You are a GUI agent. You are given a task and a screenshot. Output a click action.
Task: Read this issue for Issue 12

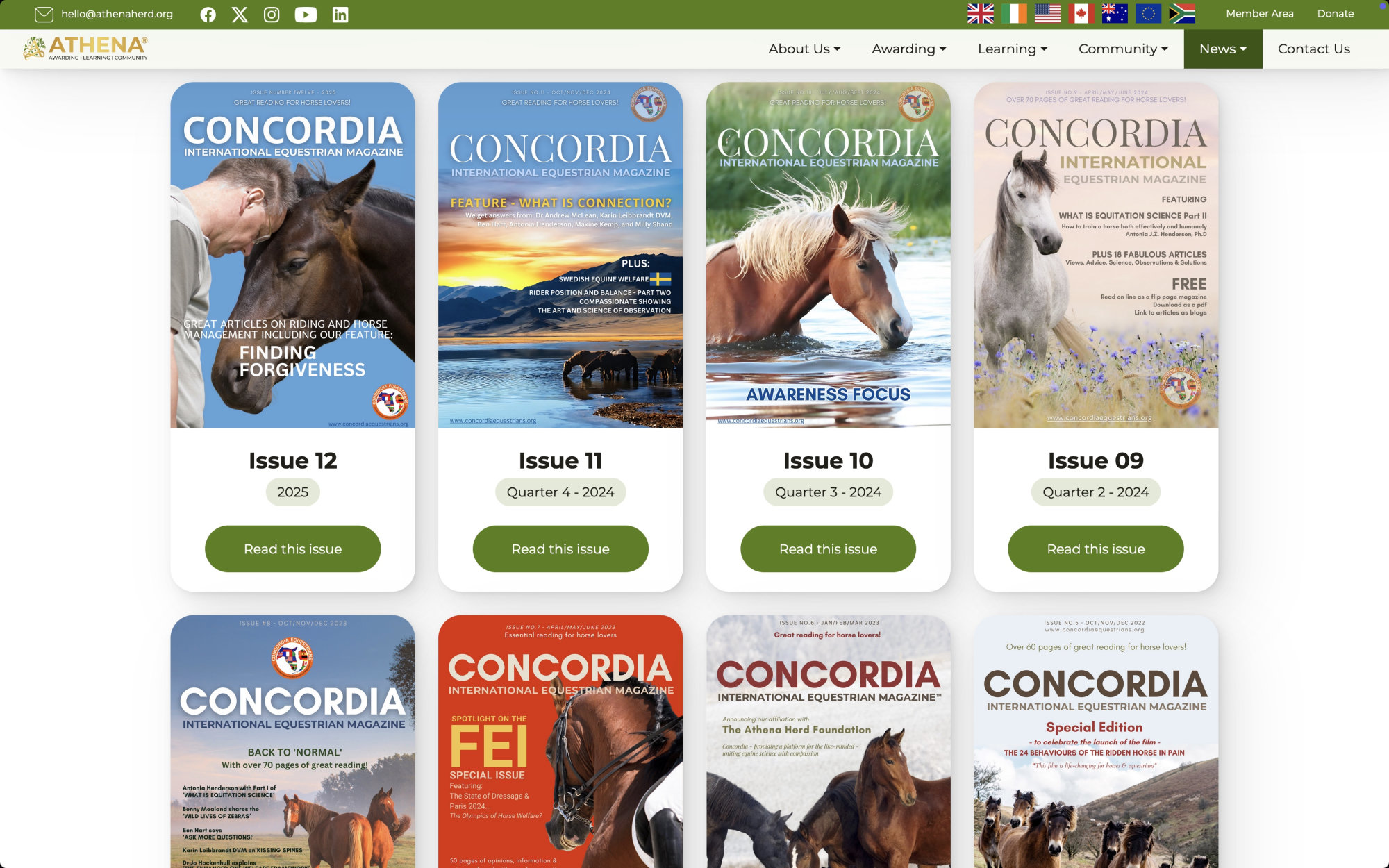292,549
